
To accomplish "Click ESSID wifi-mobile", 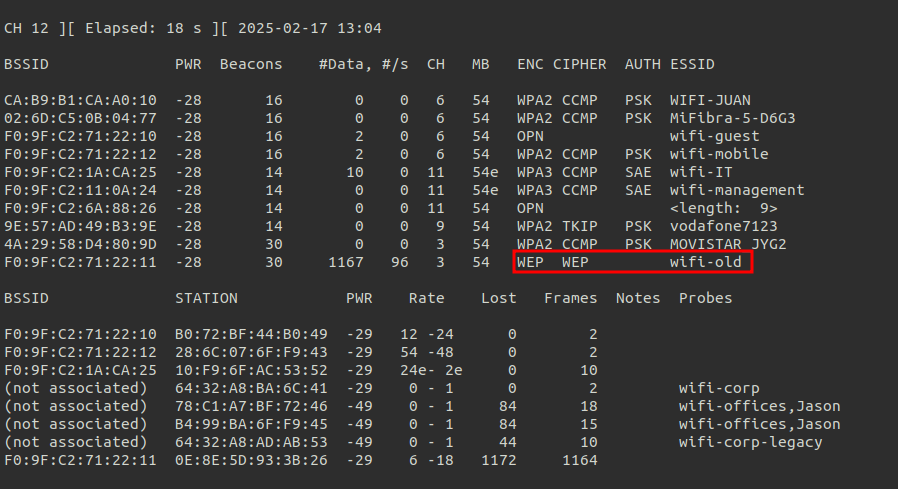I will tap(719, 154).
